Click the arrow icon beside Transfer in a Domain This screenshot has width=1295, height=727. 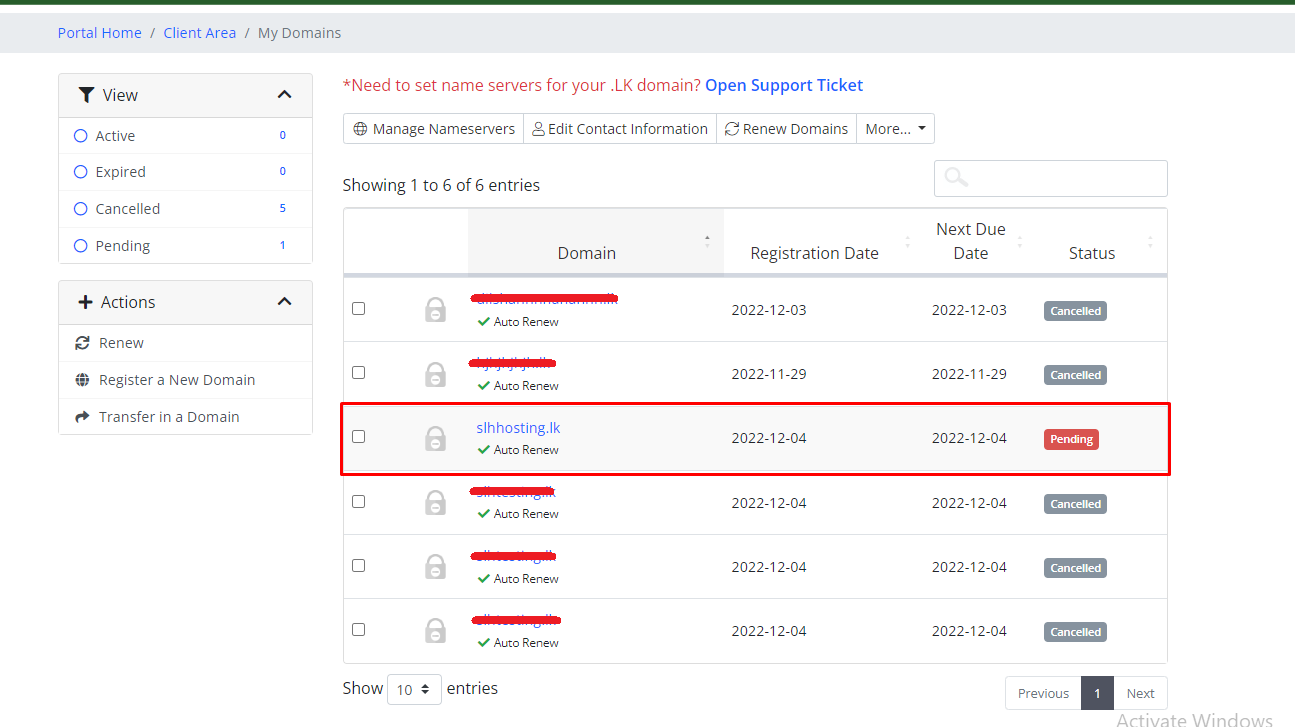[82, 417]
